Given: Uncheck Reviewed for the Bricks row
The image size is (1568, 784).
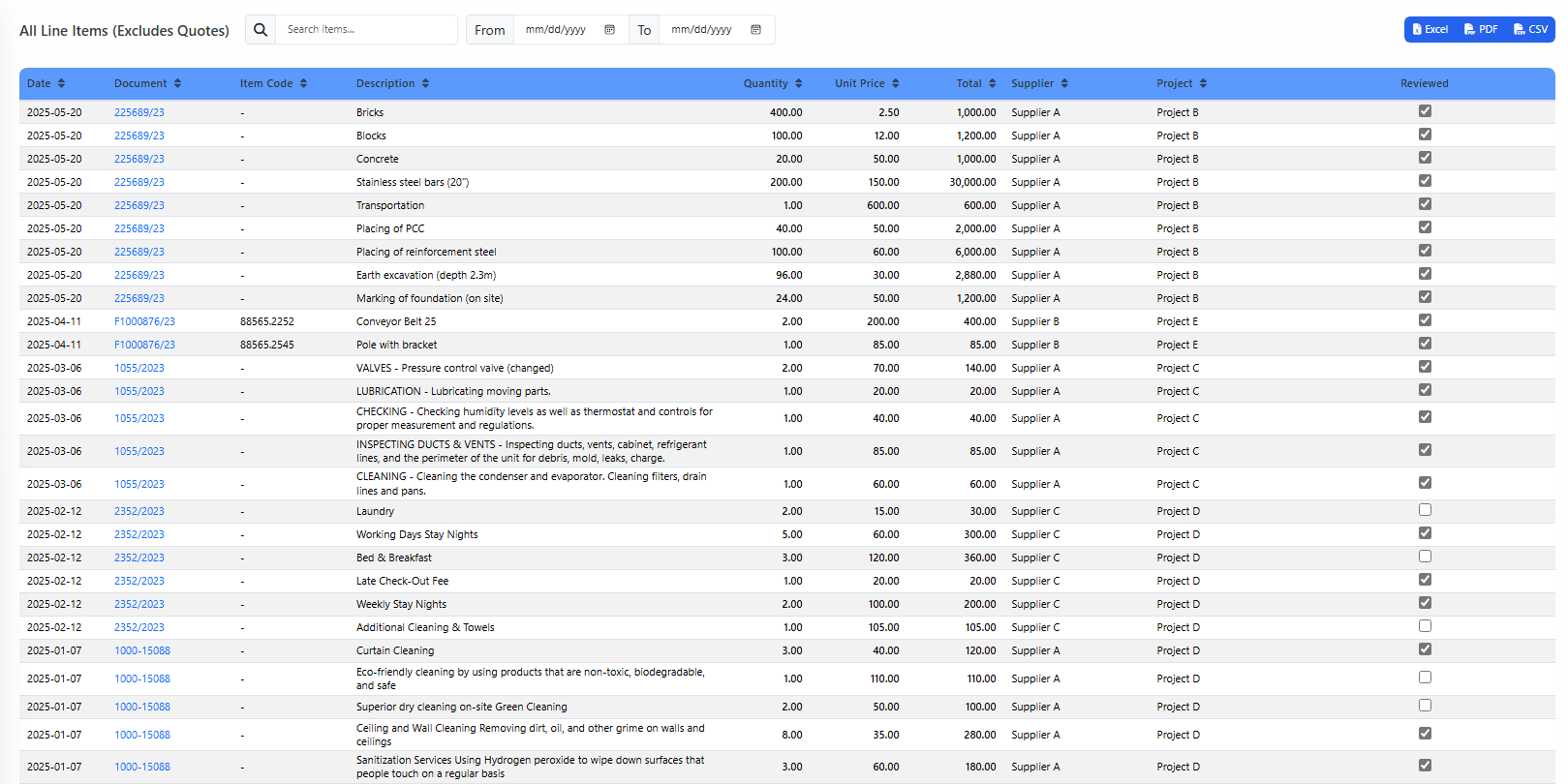Looking at the screenshot, I should 1425,111.
